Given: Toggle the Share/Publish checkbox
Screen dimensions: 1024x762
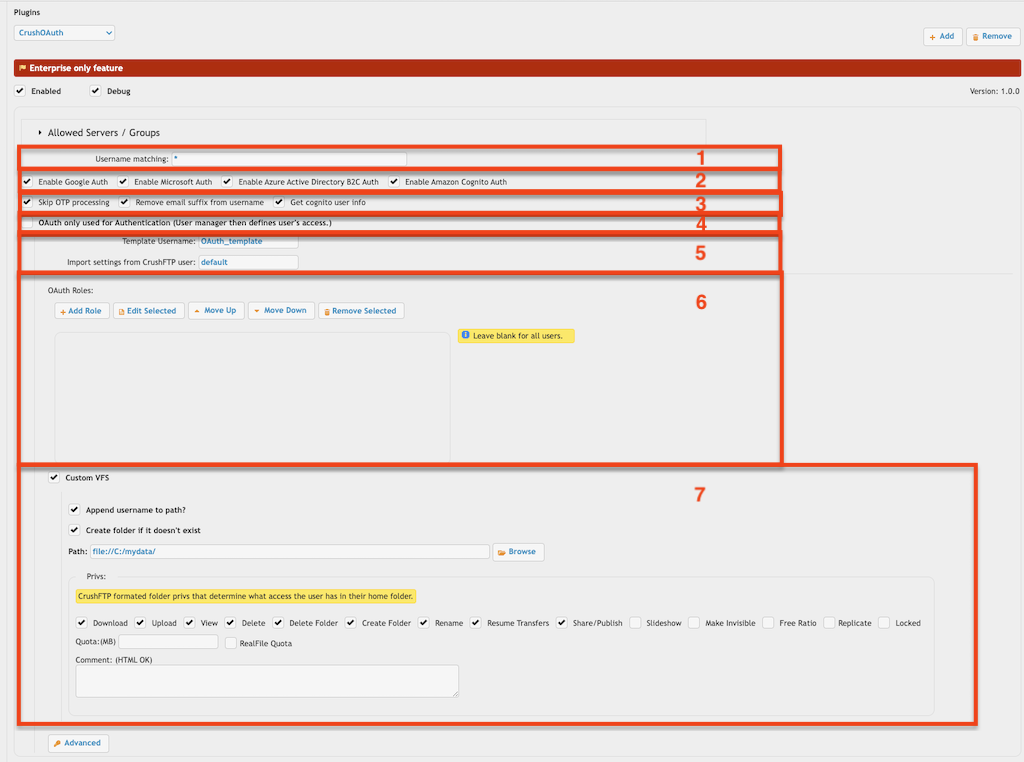Looking at the screenshot, I should (x=562, y=622).
